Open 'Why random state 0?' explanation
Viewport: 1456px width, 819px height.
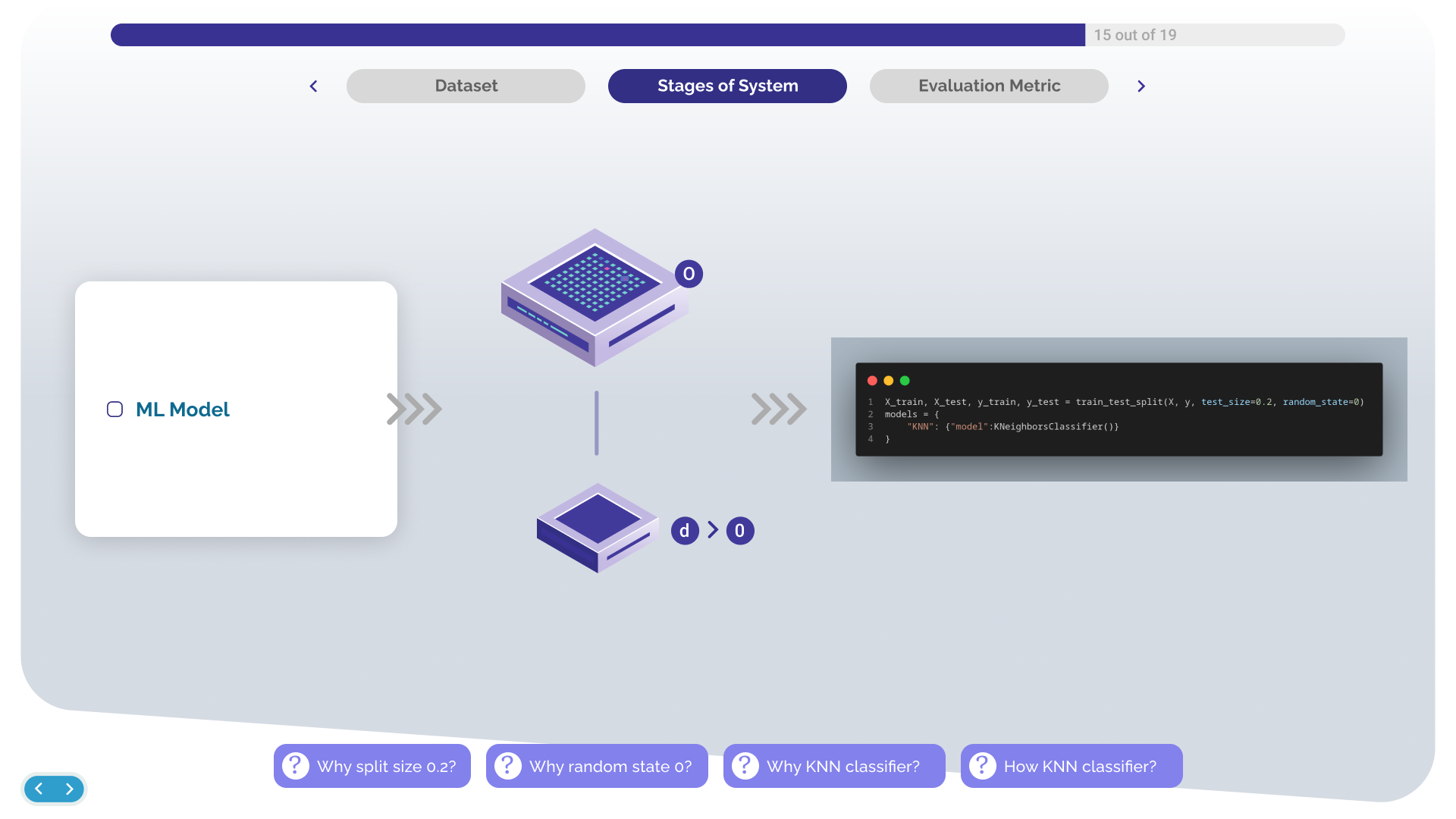point(597,766)
